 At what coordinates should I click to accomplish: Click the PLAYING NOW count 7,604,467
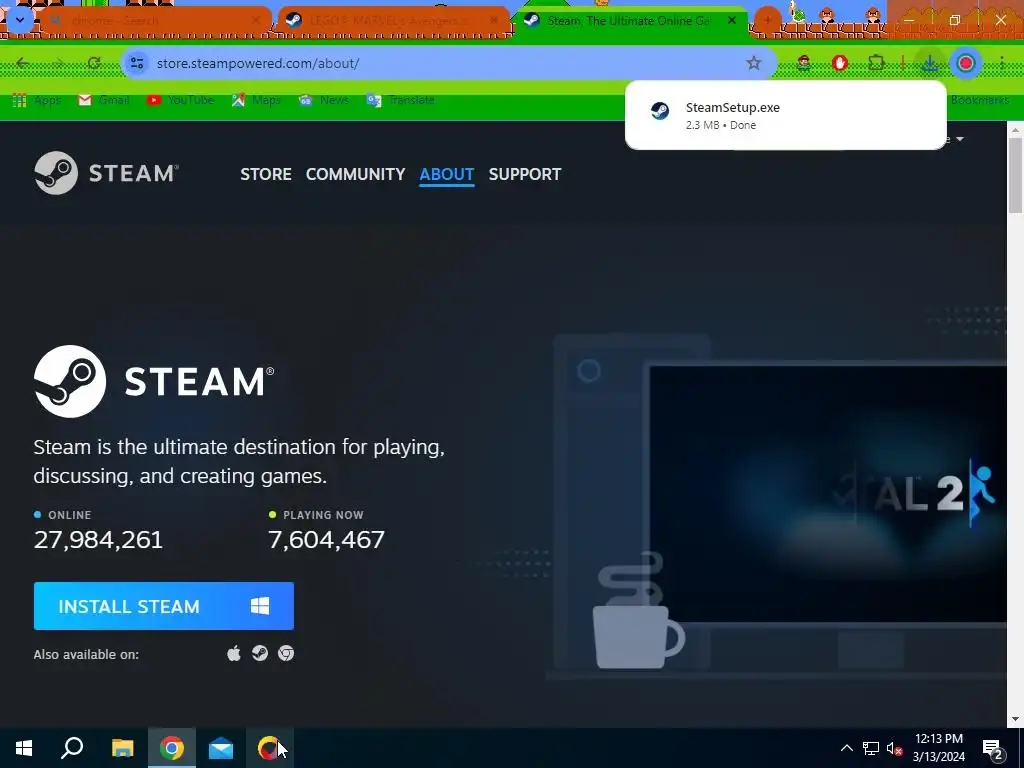click(327, 539)
